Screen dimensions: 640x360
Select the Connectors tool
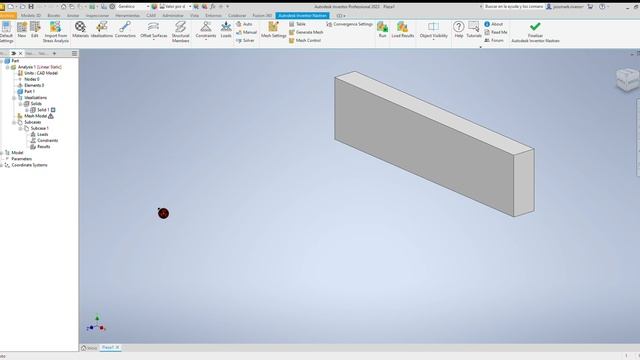tap(125, 29)
